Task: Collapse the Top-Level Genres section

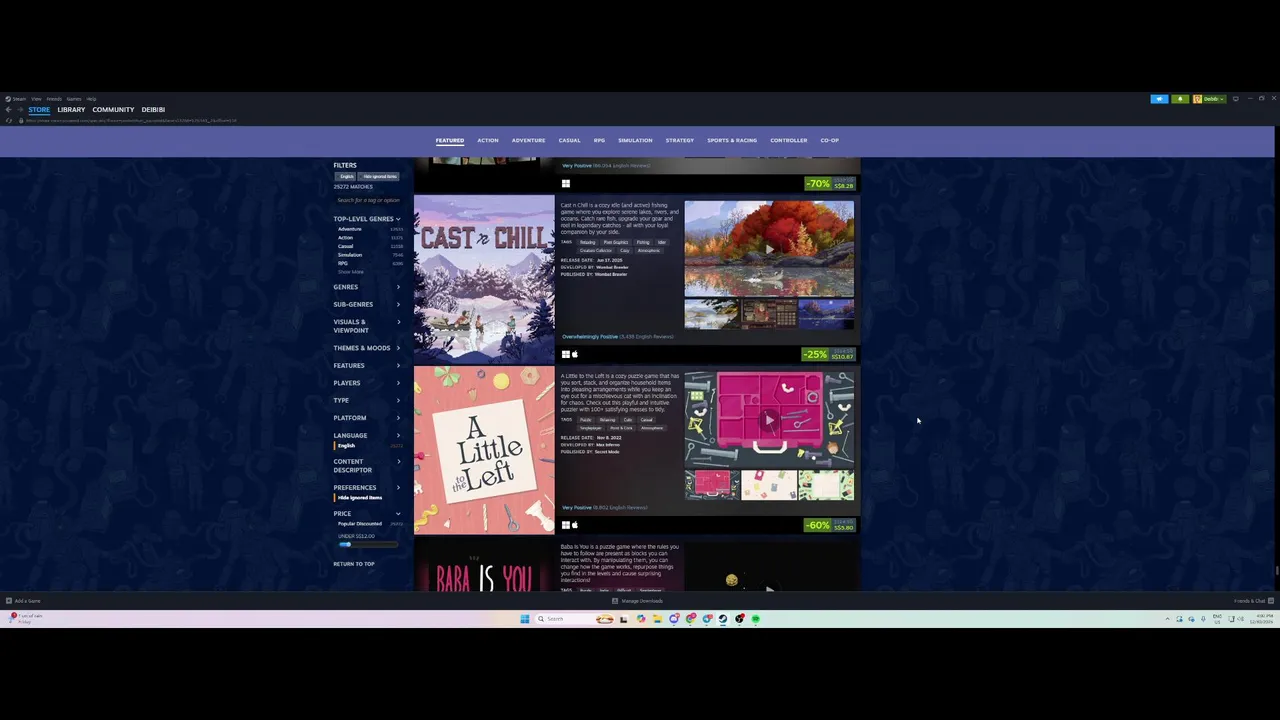Action: (367, 219)
